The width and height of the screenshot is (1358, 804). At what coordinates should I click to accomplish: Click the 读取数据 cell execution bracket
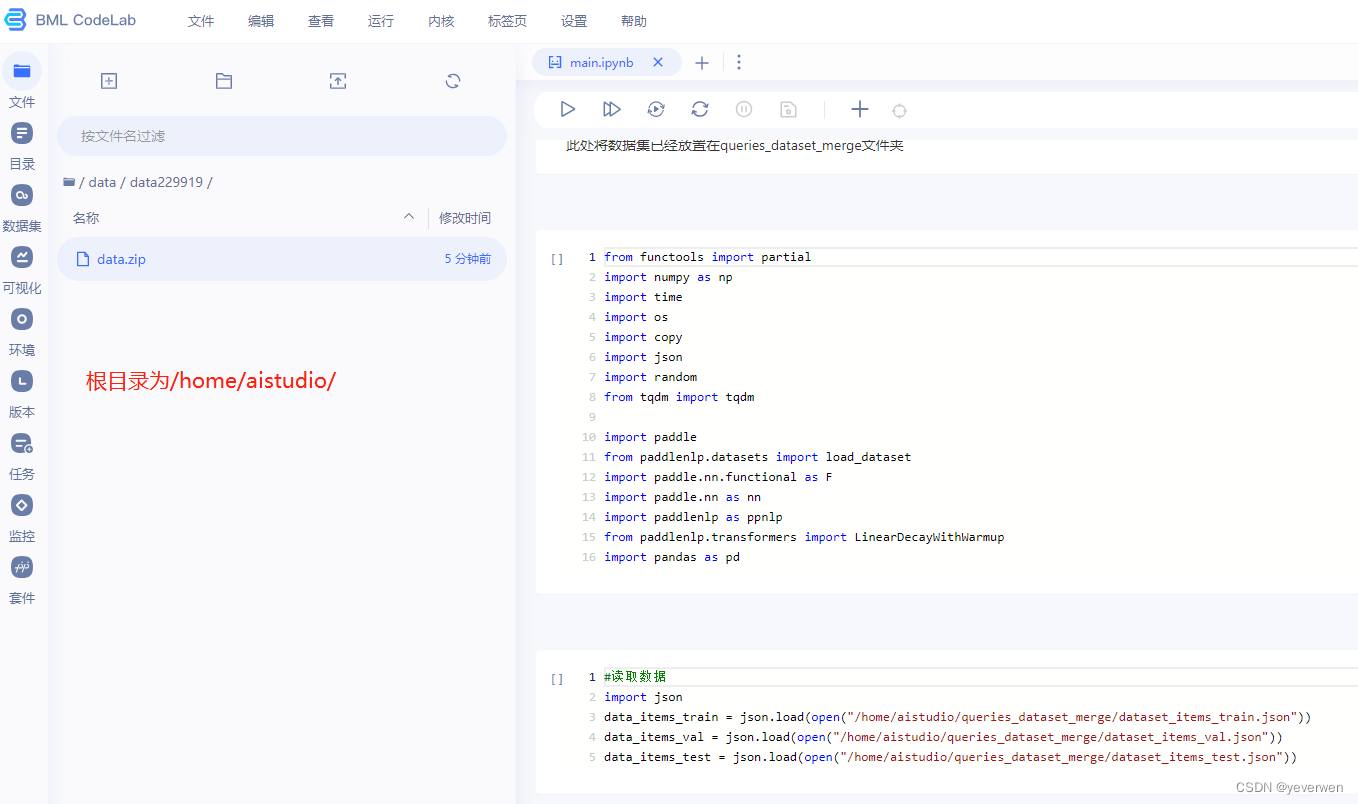pyautogui.click(x=557, y=679)
